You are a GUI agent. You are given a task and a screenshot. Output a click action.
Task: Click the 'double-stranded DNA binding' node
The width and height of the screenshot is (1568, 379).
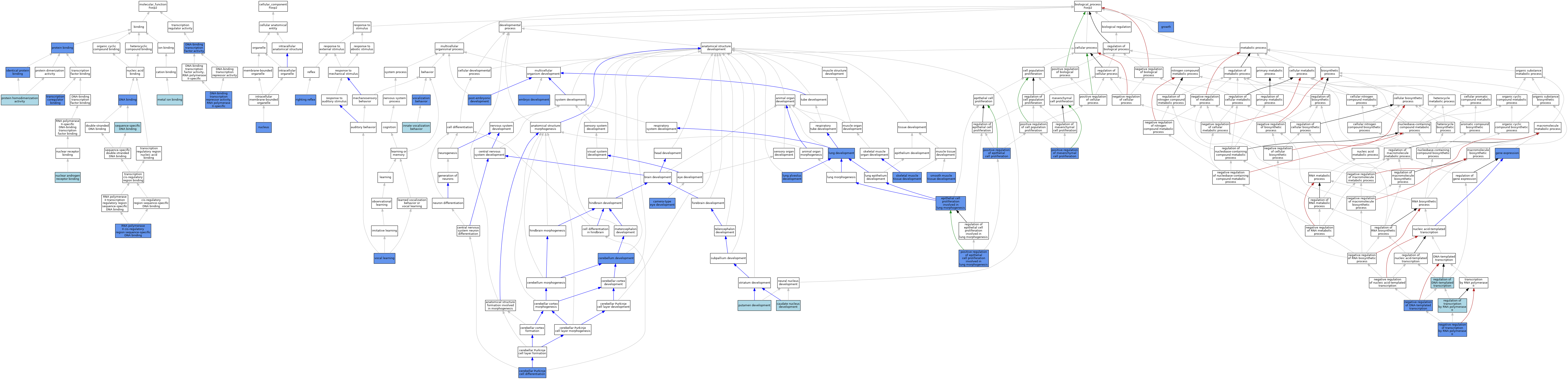(x=97, y=127)
